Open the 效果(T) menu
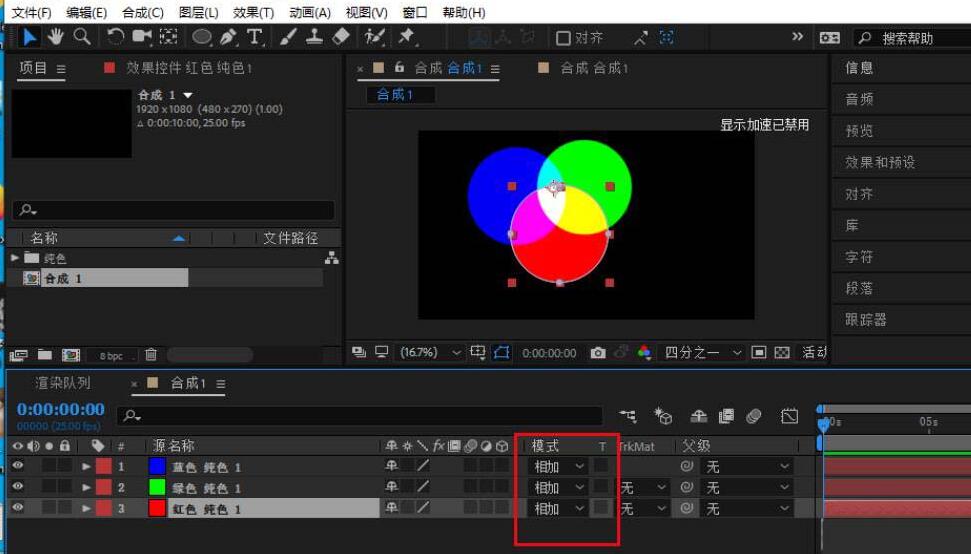Image resolution: width=971 pixels, height=554 pixels. [253, 13]
